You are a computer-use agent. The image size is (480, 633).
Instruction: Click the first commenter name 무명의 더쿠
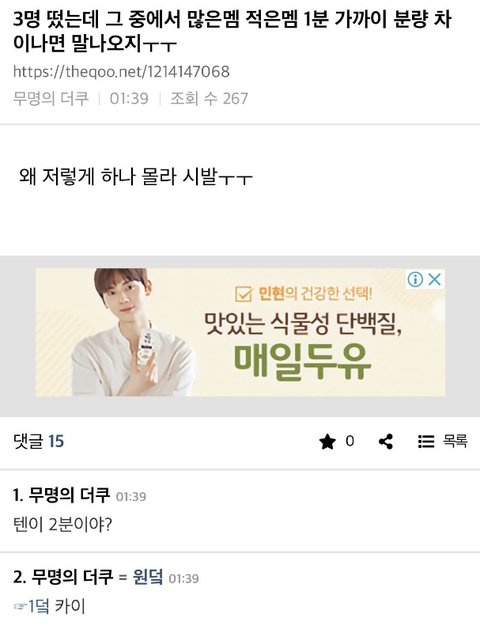click(x=69, y=495)
